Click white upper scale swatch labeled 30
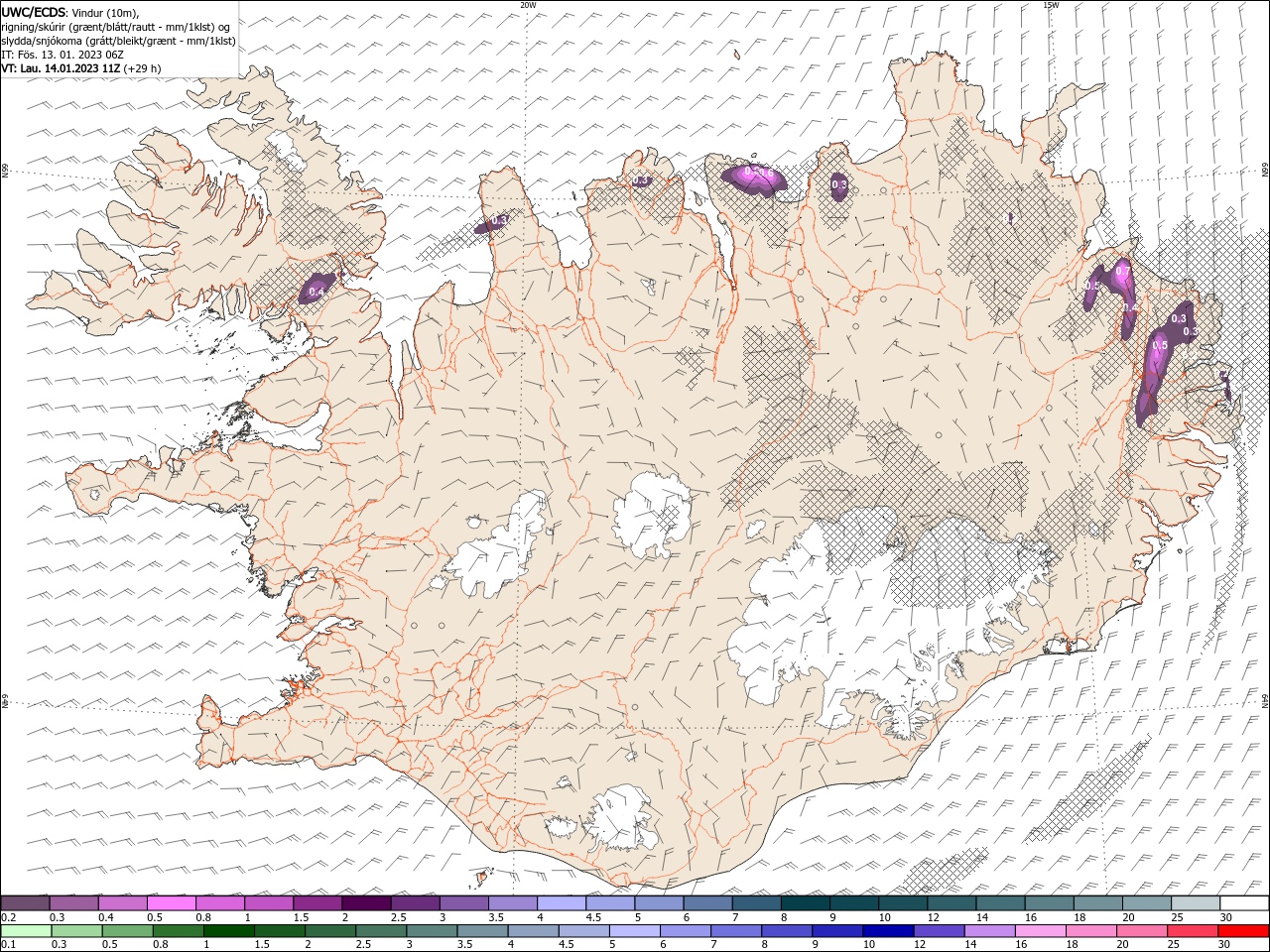 (1243, 903)
